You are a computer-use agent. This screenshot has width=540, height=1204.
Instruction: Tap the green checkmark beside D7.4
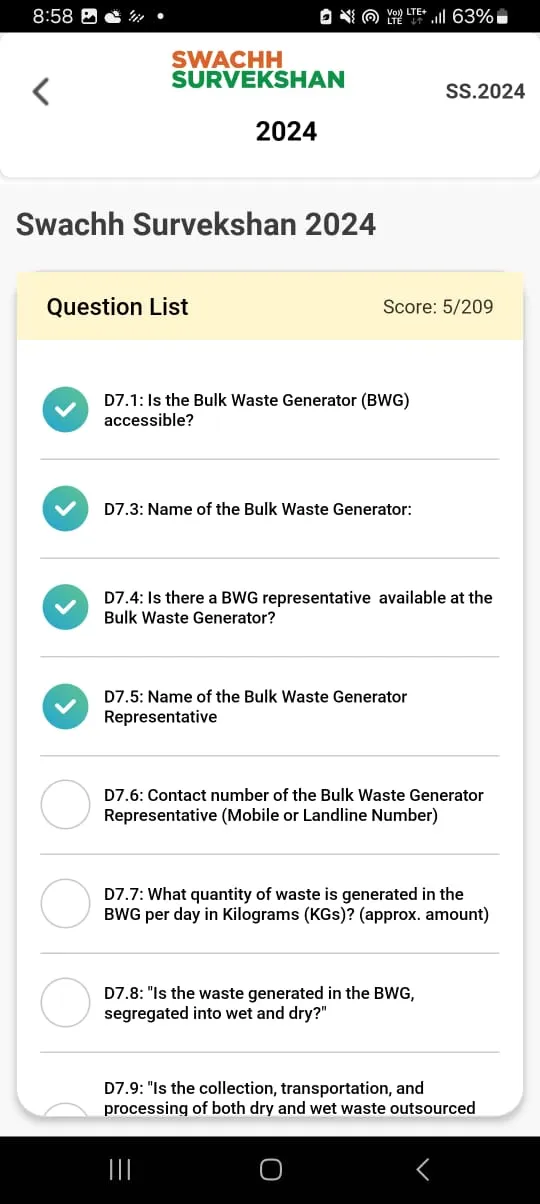point(66,607)
